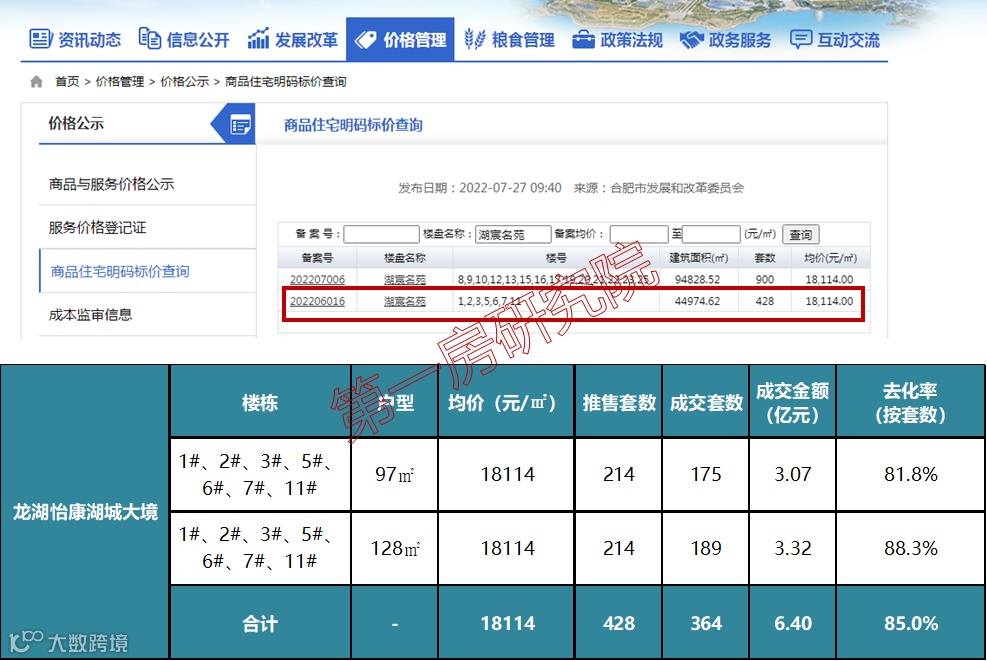Focus the minimum 备案均价 input field
The image size is (987, 661).
coord(639,234)
